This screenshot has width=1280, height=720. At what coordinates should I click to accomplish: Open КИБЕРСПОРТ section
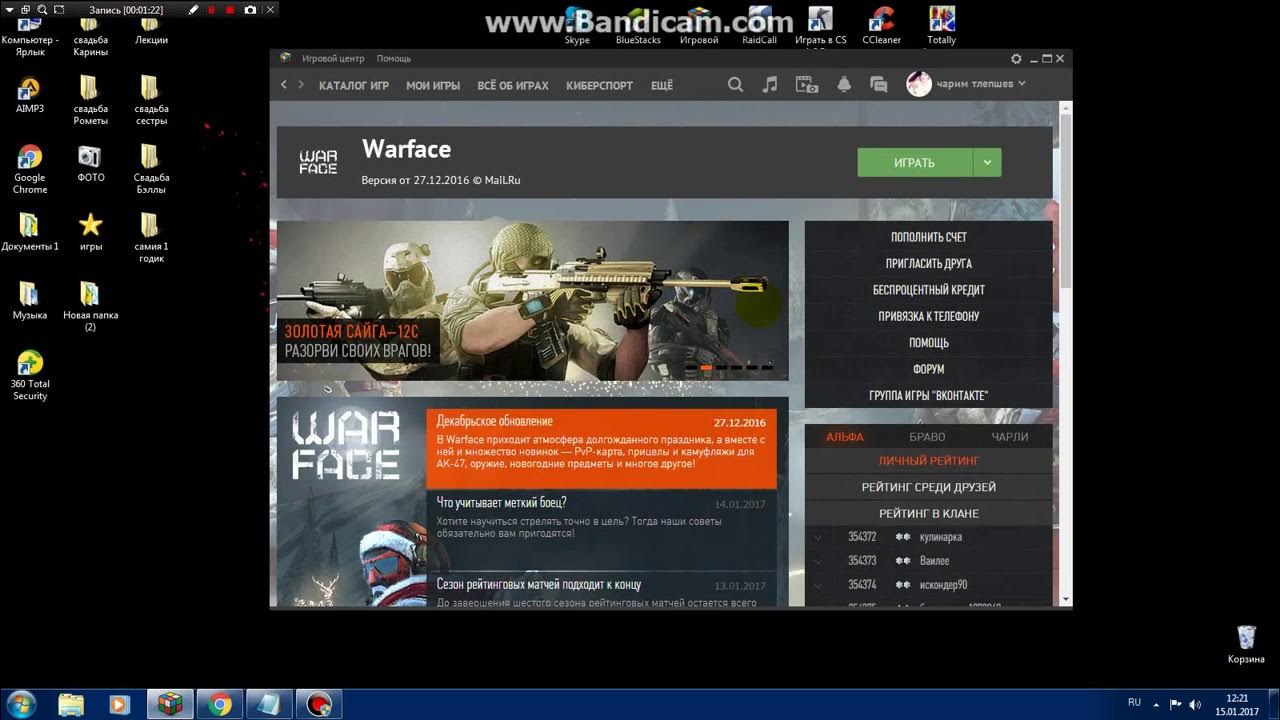[599, 86]
